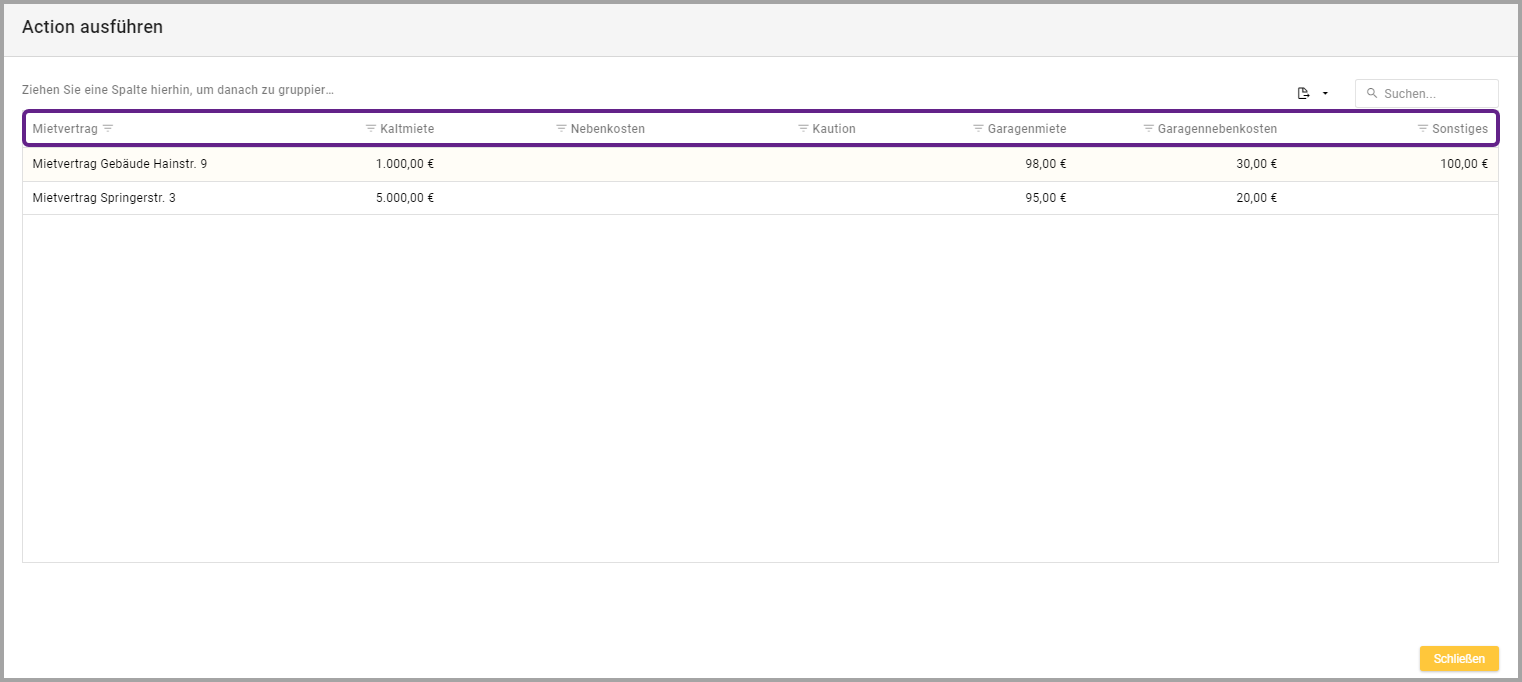Click the export file icon
Screen dimensions: 1522x682
[1303, 93]
